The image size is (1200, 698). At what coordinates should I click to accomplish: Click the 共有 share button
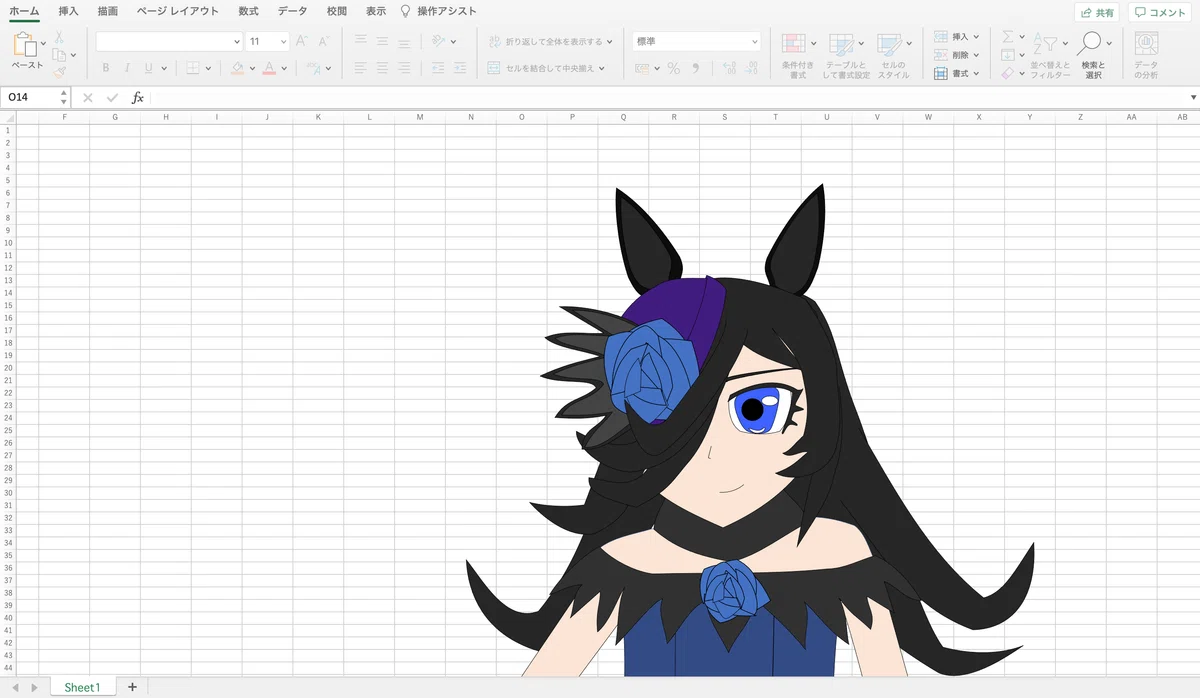tap(1097, 12)
